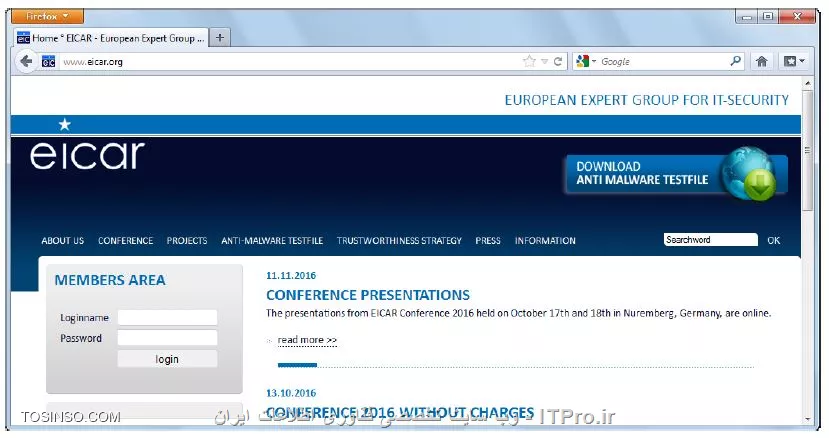Screen dimensions: 829x438
Task: Click the Download Anti Malware Testfile banner
Action: [x=676, y=175]
